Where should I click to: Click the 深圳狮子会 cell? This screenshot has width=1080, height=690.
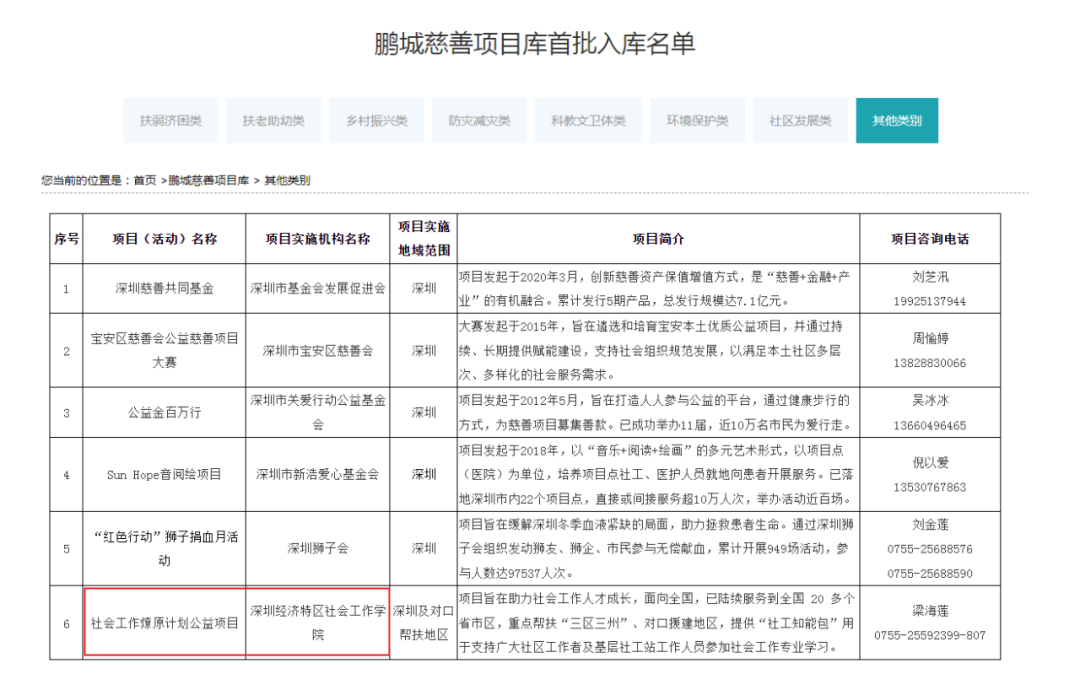click(x=318, y=549)
